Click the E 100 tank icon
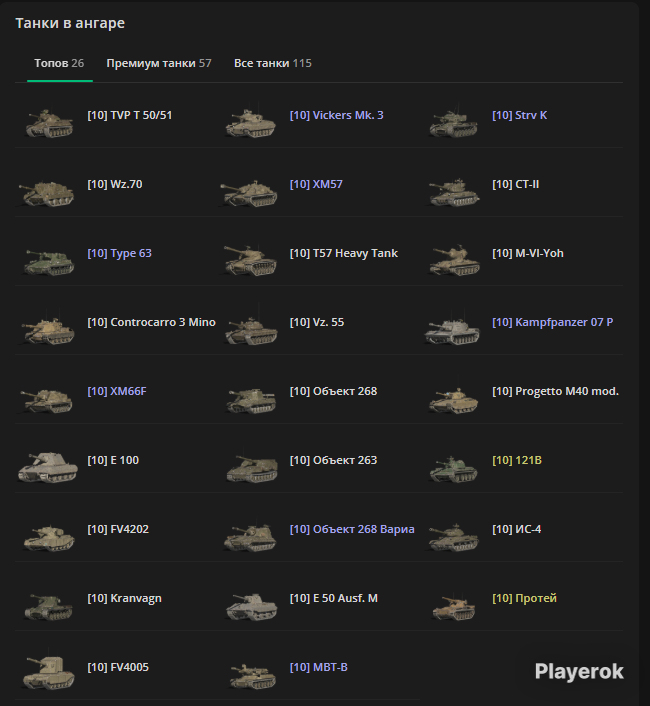650x706 pixels. 48,468
